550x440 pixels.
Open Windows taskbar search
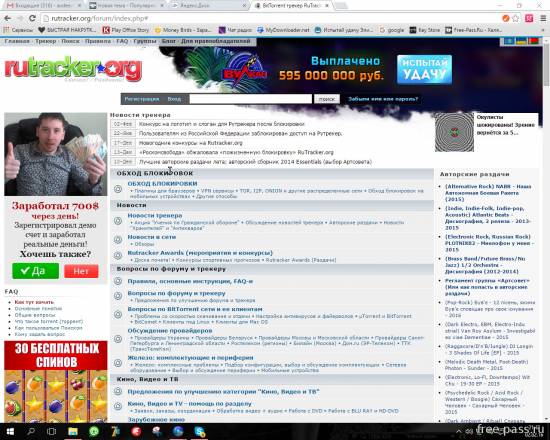[x=31, y=431]
